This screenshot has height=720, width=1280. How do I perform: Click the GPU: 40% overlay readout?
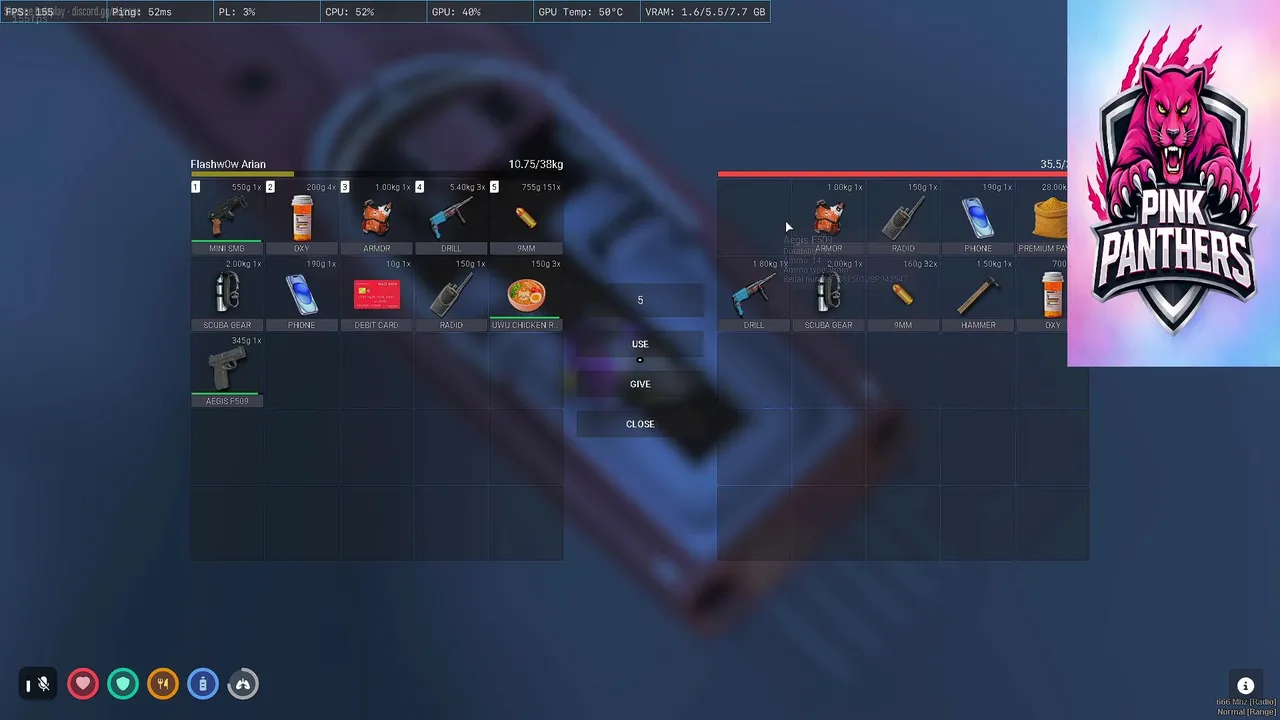(456, 12)
